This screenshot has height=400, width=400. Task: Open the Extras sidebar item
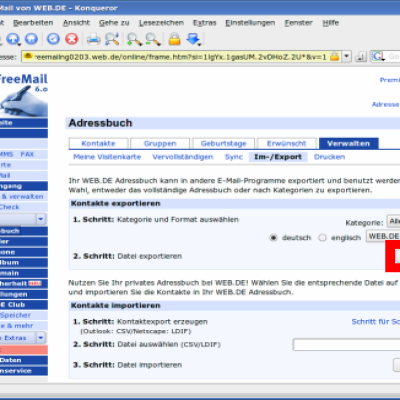[15, 338]
